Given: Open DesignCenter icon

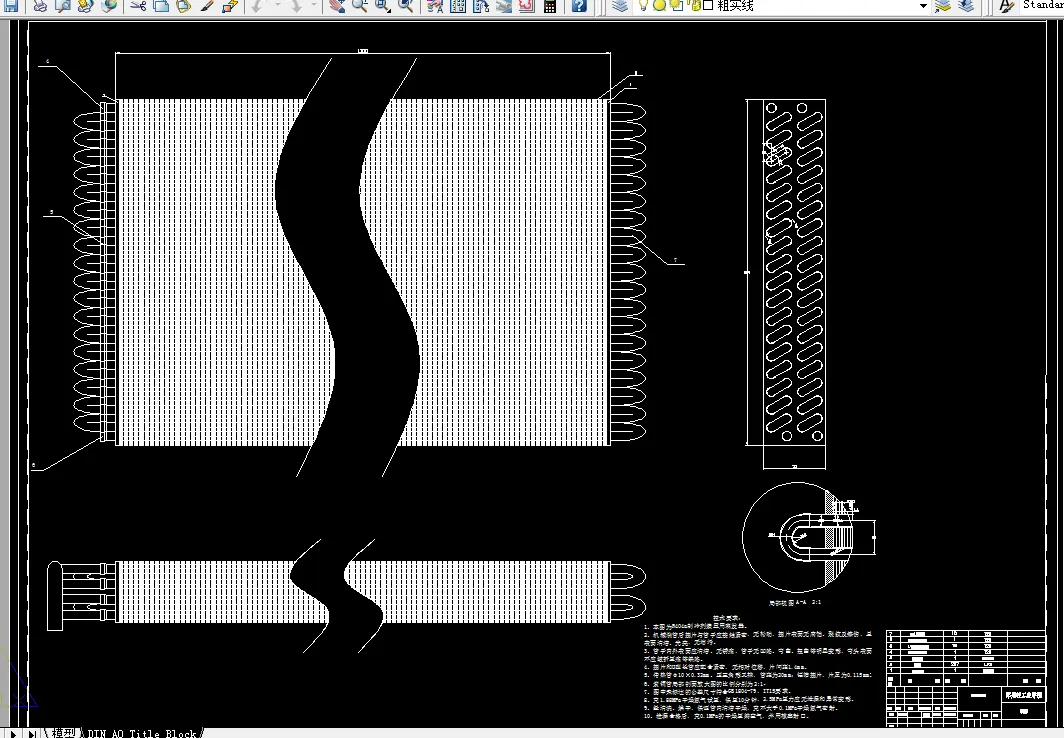Looking at the screenshot, I should pos(458,5).
